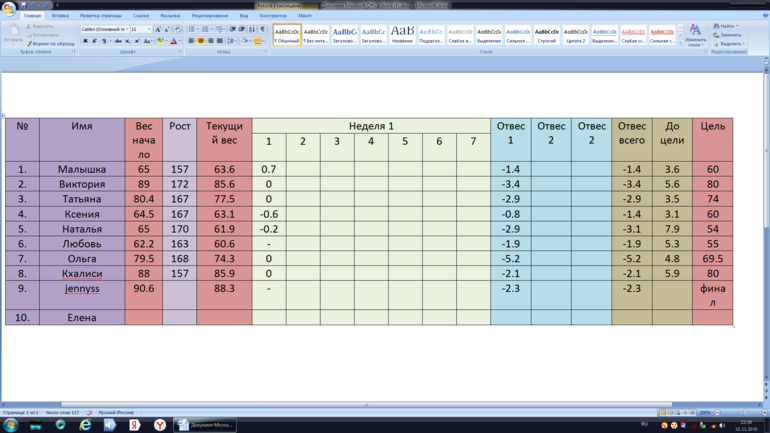Click the text highlight color button

tap(159, 41)
